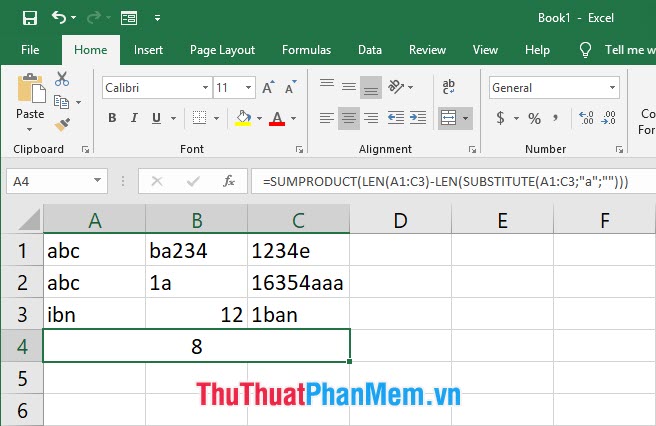This screenshot has width=656, height=426.
Task: Switch to the Insert tab
Action: [x=148, y=50]
